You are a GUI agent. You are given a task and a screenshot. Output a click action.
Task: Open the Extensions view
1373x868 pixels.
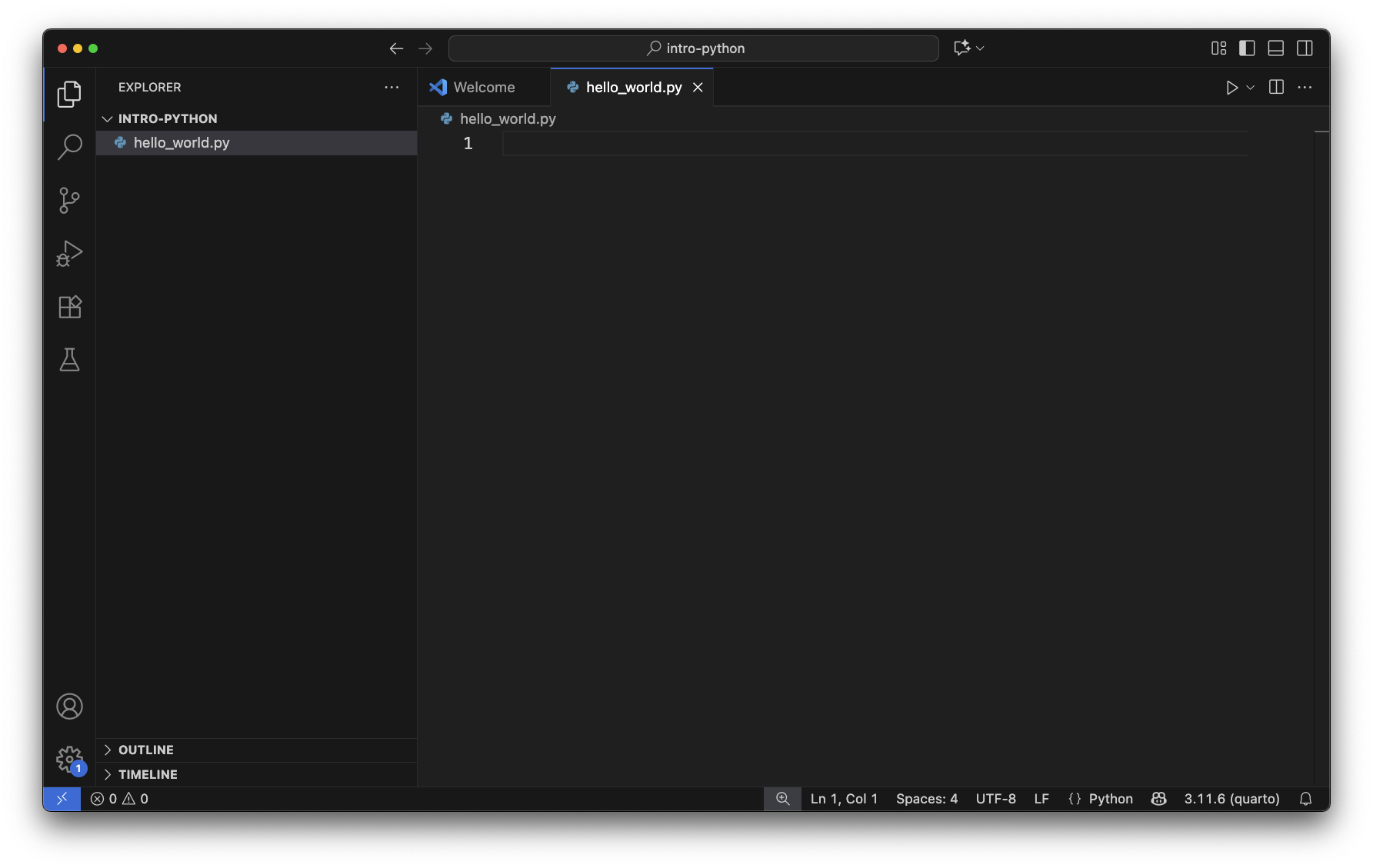(x=69, y=307)
